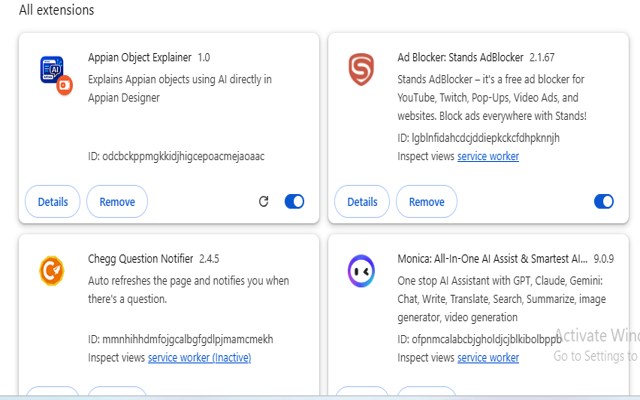Click Monica's version number 9.0.9
This screenshot has width=640, height=400.
click(x=604, y=259)
